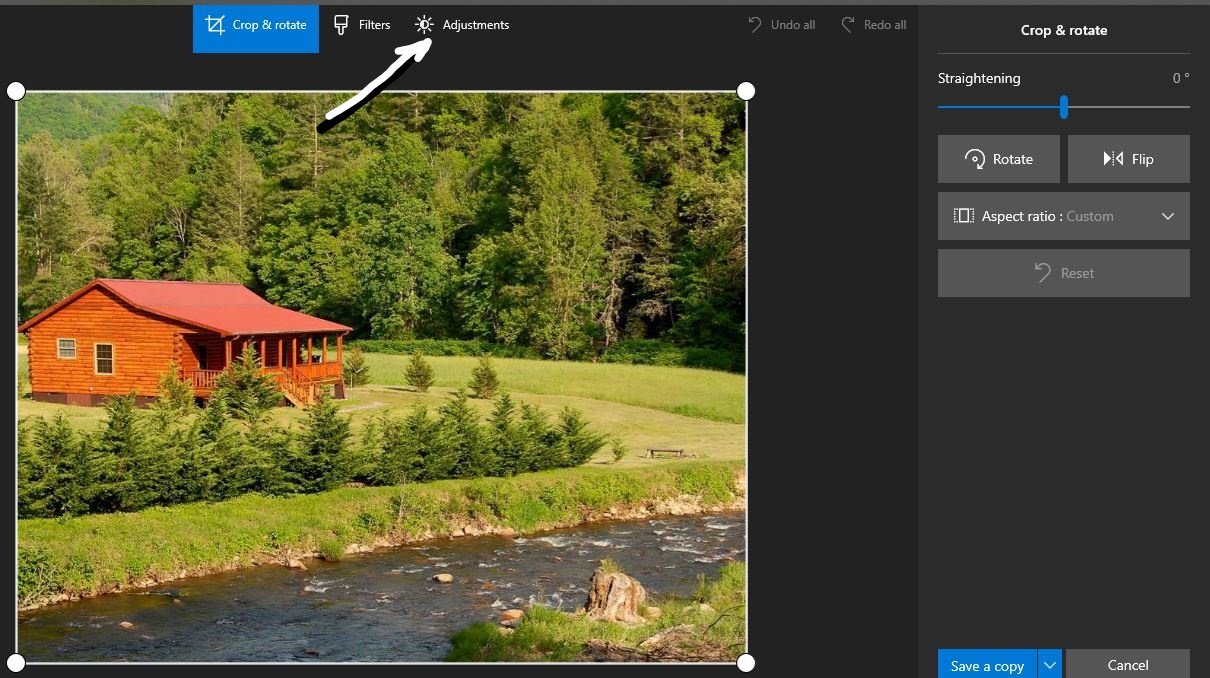The image size is (1210, 678).
Task: Click Straightening slider track right of thumb
Action: coord(1130,107)
